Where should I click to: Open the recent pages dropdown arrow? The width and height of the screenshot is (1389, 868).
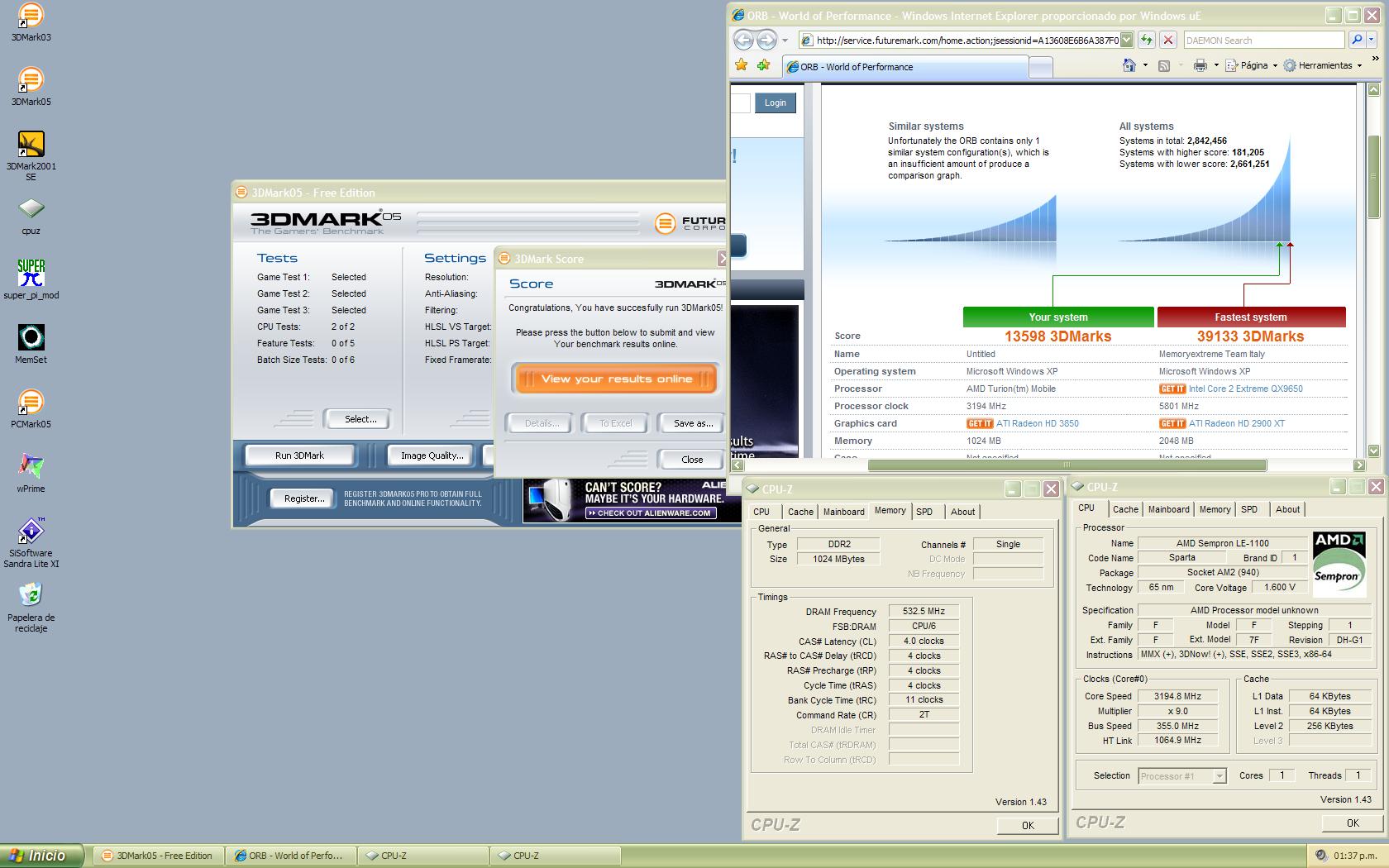coord(785,41)
